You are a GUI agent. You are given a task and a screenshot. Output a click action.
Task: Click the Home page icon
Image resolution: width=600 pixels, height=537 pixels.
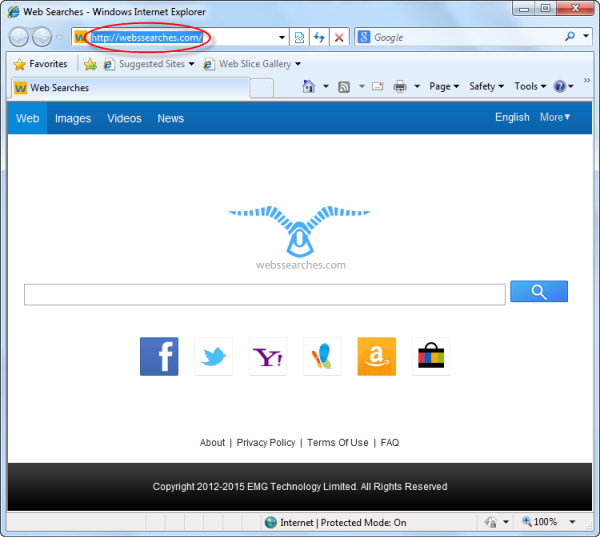[308, 87]
